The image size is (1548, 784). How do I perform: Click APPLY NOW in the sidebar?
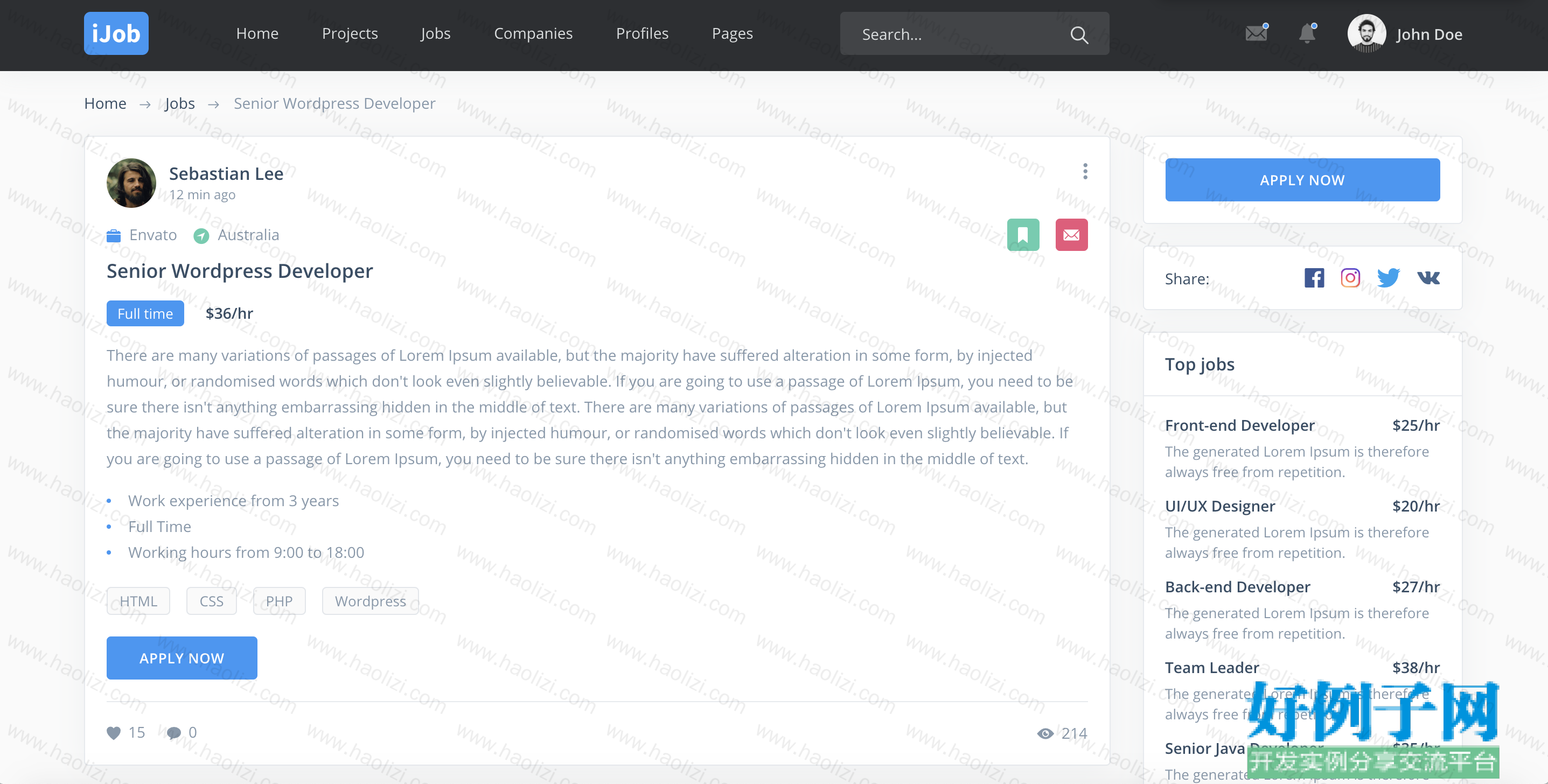tap(1302, 180)
